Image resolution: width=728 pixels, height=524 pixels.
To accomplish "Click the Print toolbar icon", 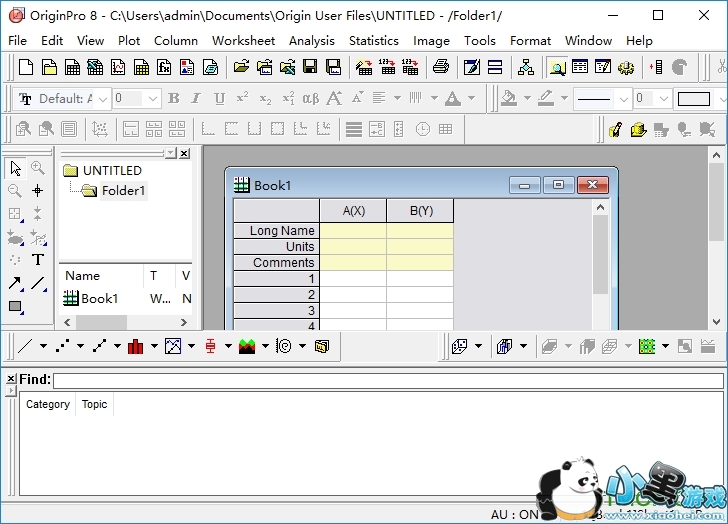I will coord(440,67).
